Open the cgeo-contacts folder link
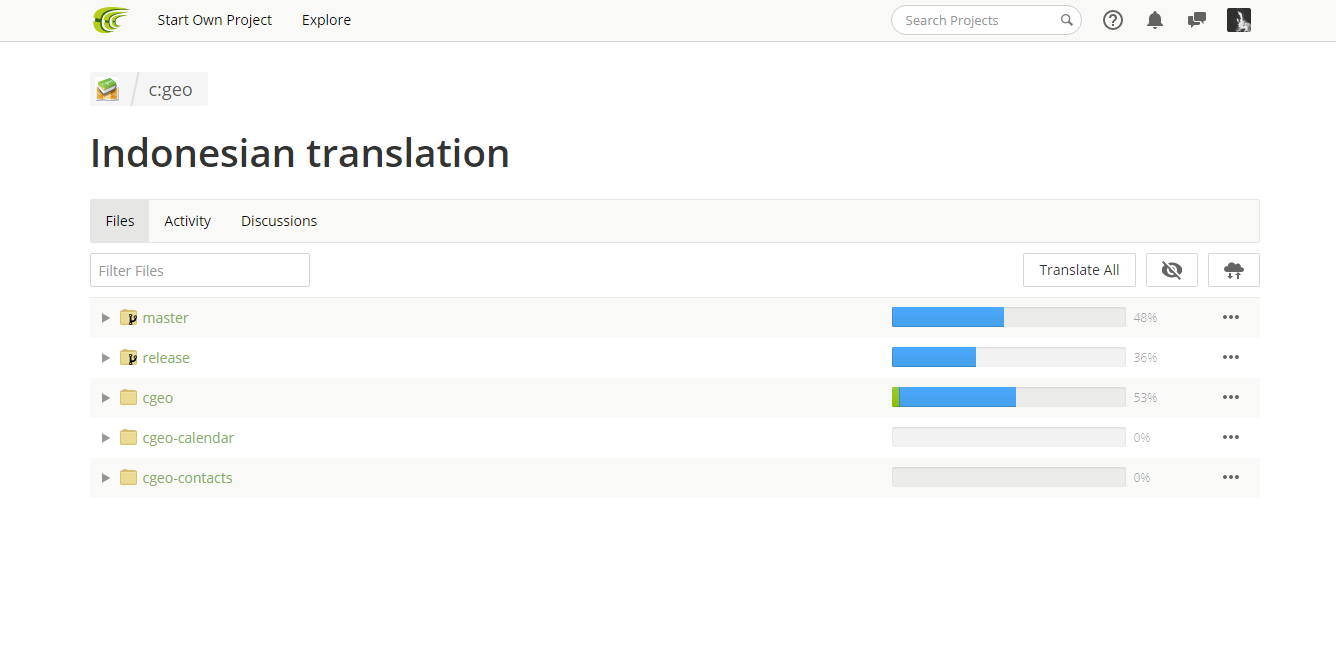The width and height of the screenshot is (1336, 655). tap(188, 478)
